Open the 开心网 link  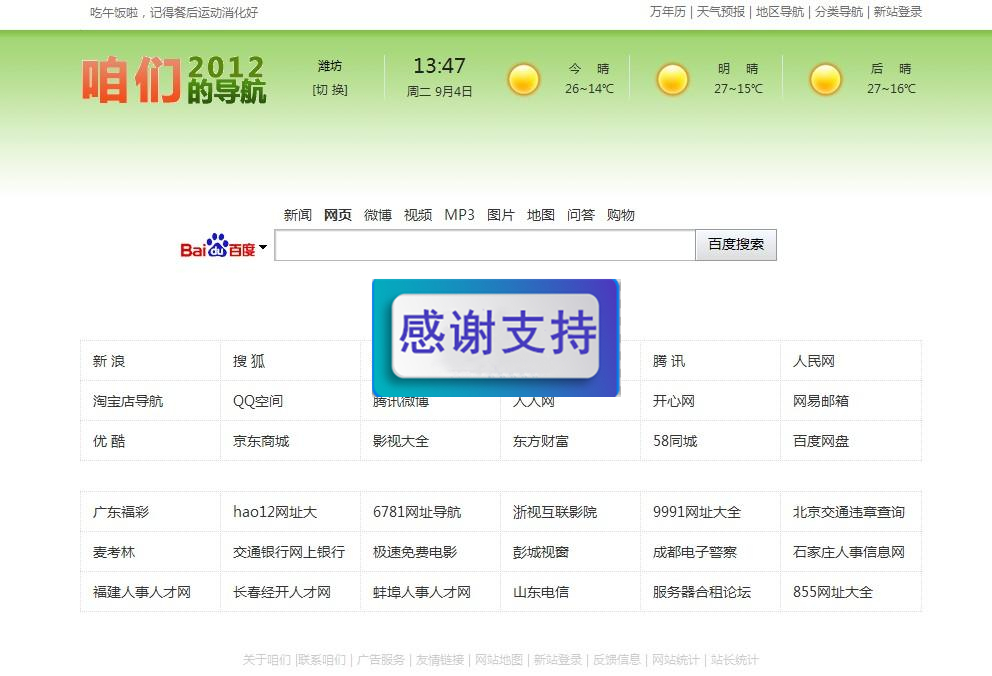674,401
